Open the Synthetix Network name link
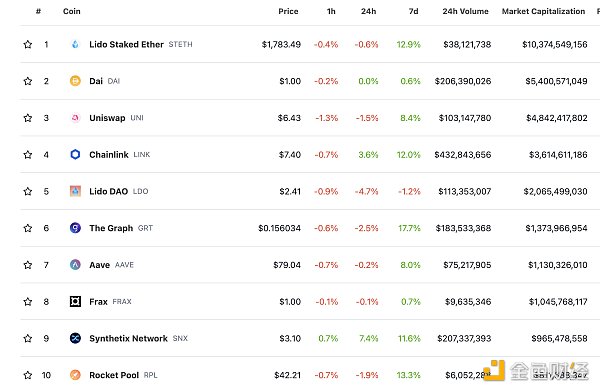 pyautogui.click(x=128, y=338)
